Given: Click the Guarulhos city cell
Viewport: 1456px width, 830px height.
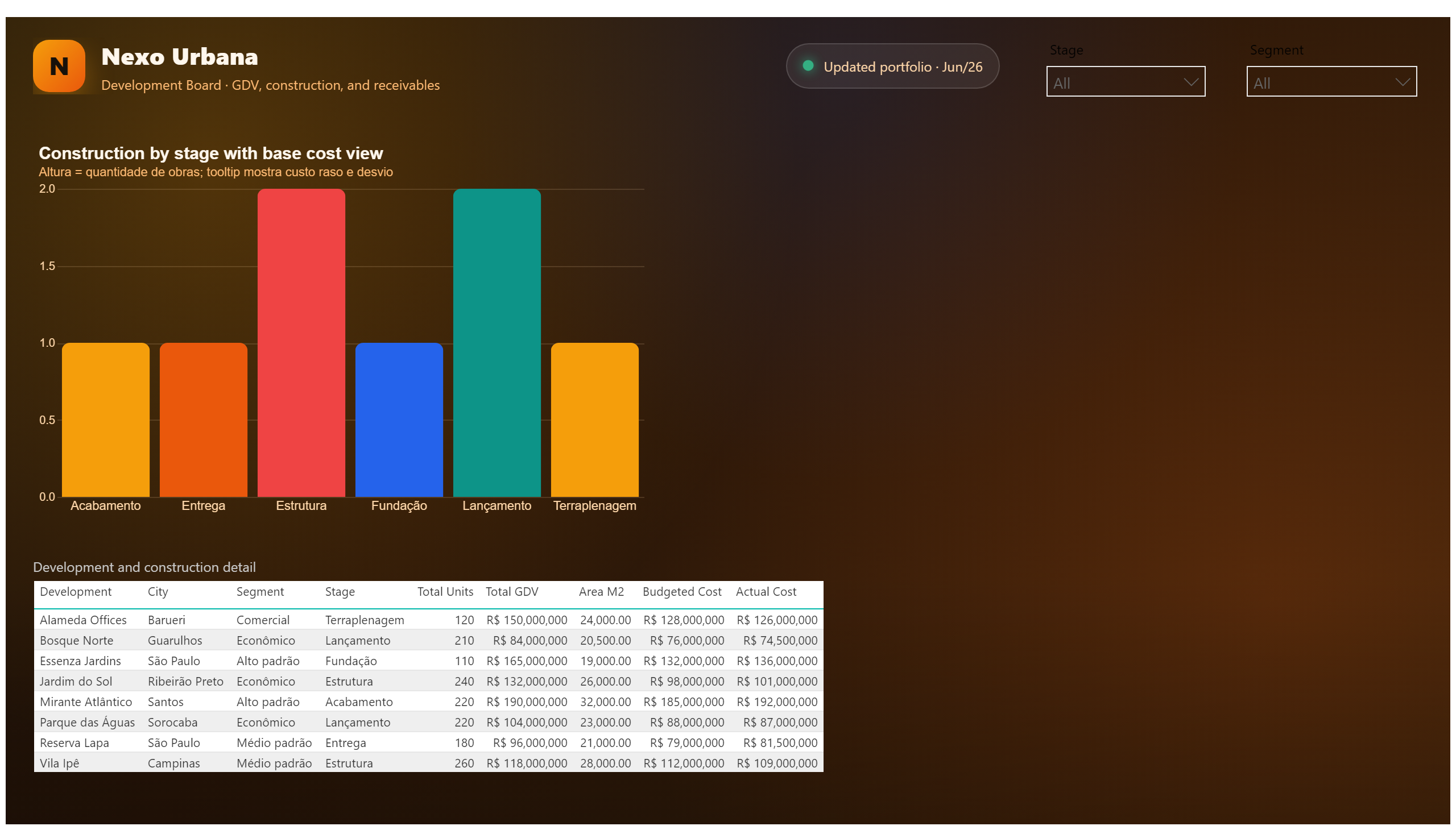Looking at the screenshot, I should click(175, 640).
